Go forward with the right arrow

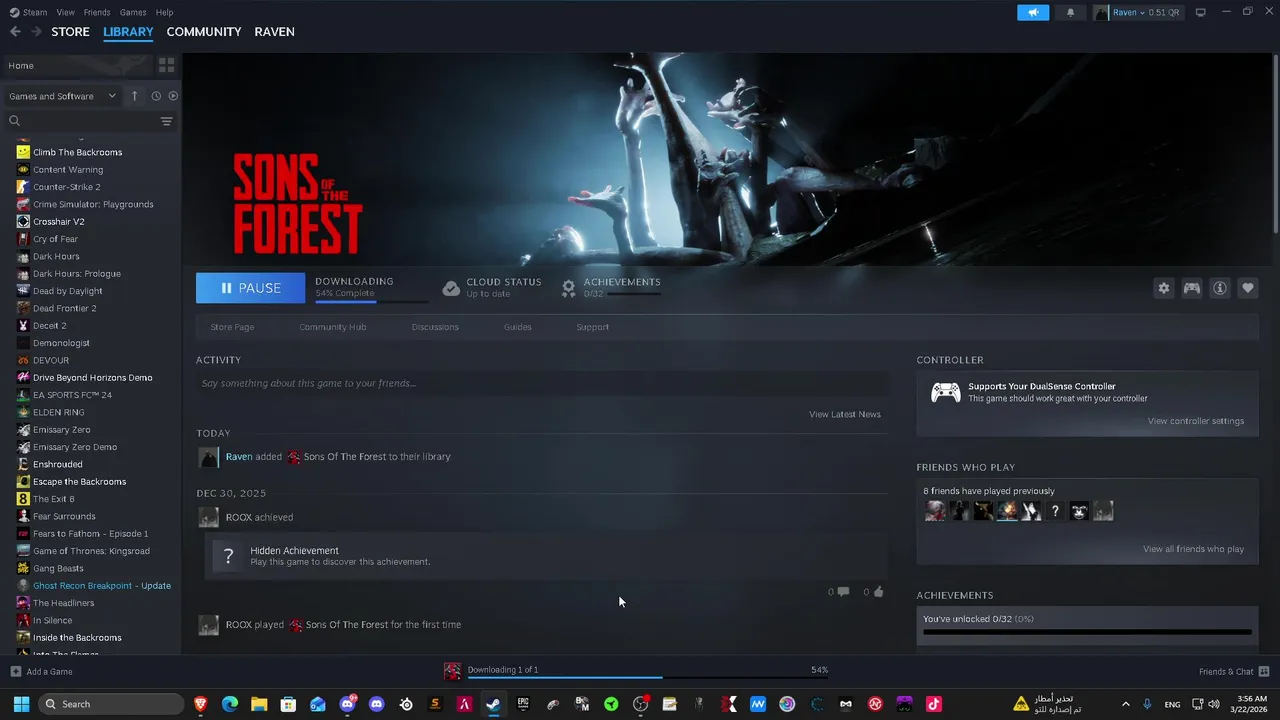(37, 32)
